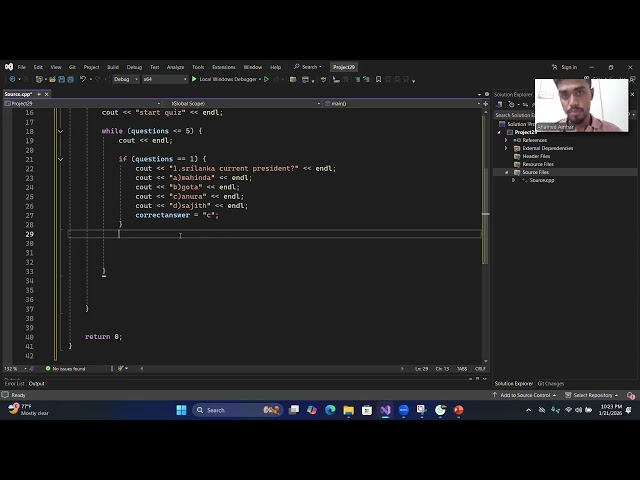Image resolution: width=640 pixels, height=480 pixels.
Task: Open Microsoft Edge from the taskbar
Action: click(x=330, y=410)
